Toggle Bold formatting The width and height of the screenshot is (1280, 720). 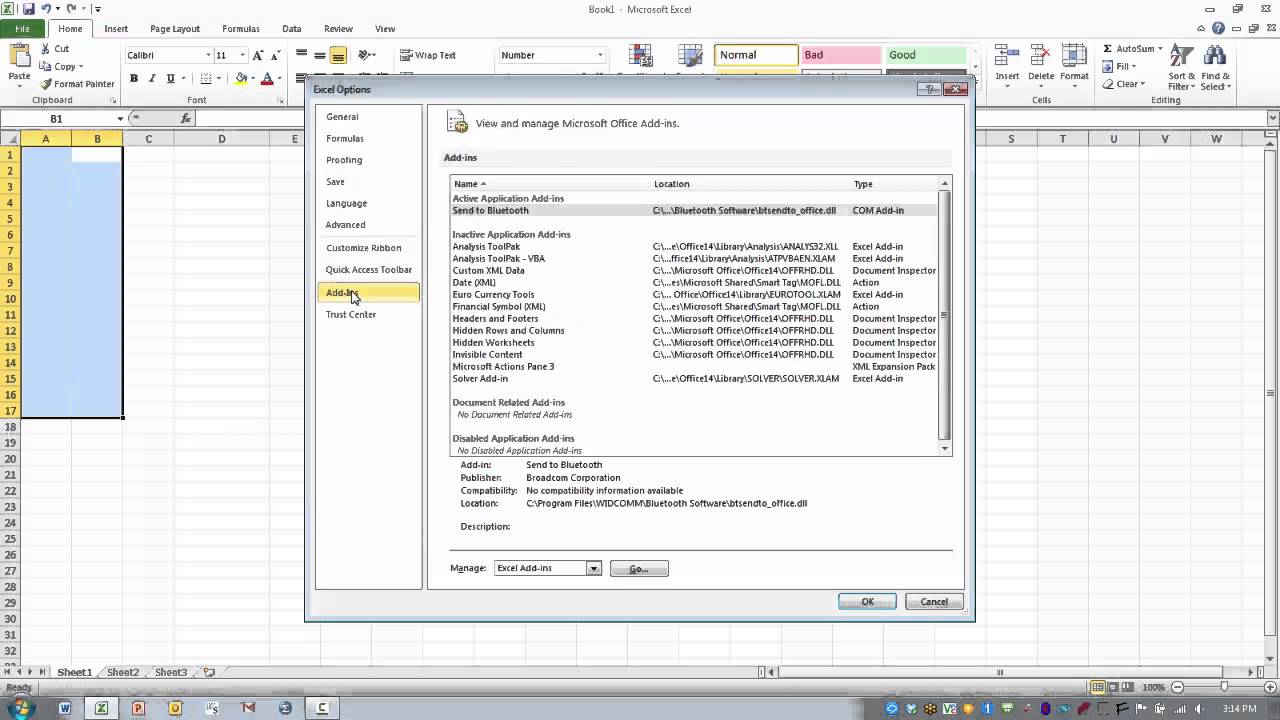(x=134, y=78)
